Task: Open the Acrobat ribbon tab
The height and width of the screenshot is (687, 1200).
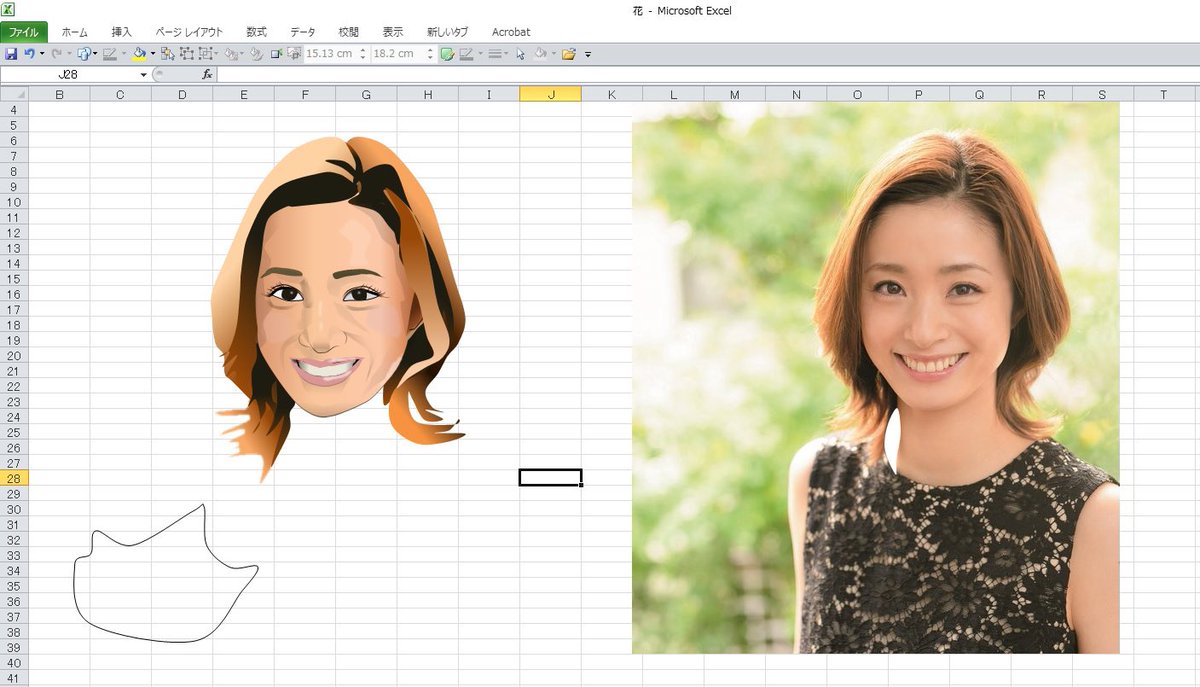Action: pyautogui.click(x=511, y=31)
